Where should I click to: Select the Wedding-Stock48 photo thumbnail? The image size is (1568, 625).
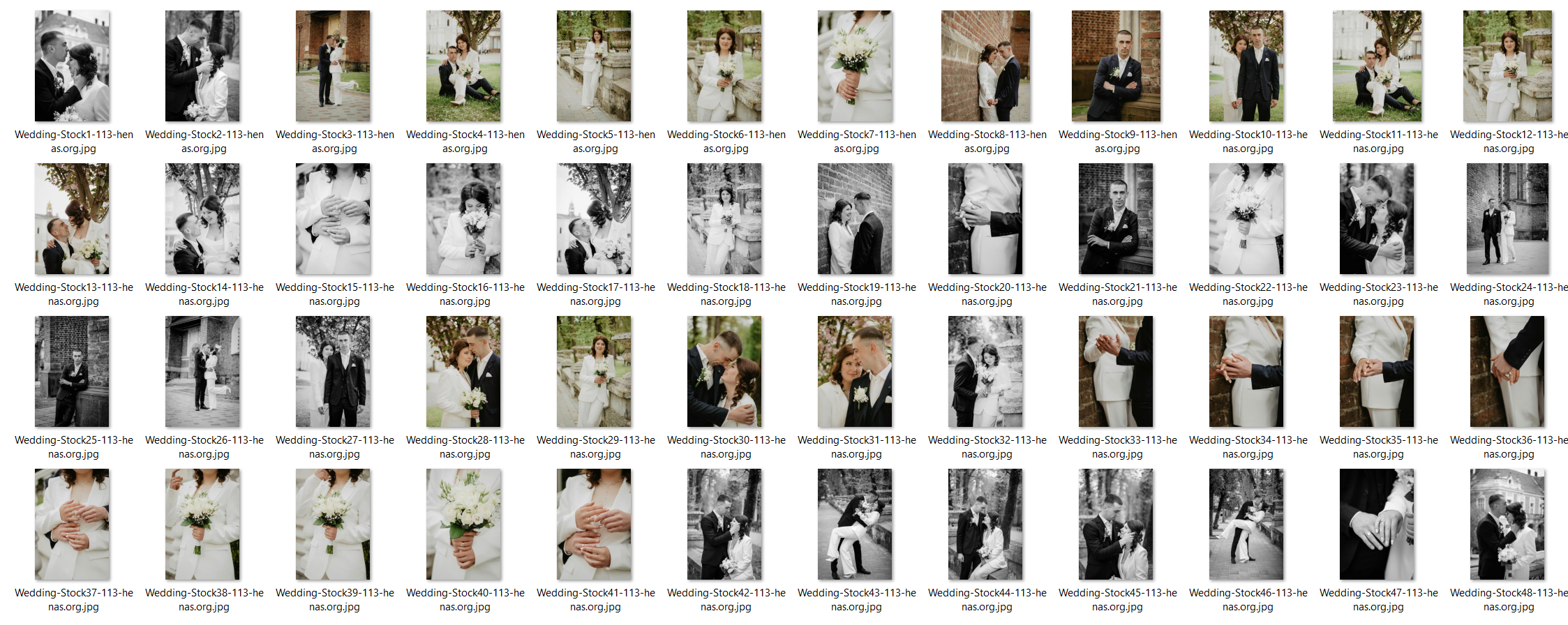click(1508, 524)
